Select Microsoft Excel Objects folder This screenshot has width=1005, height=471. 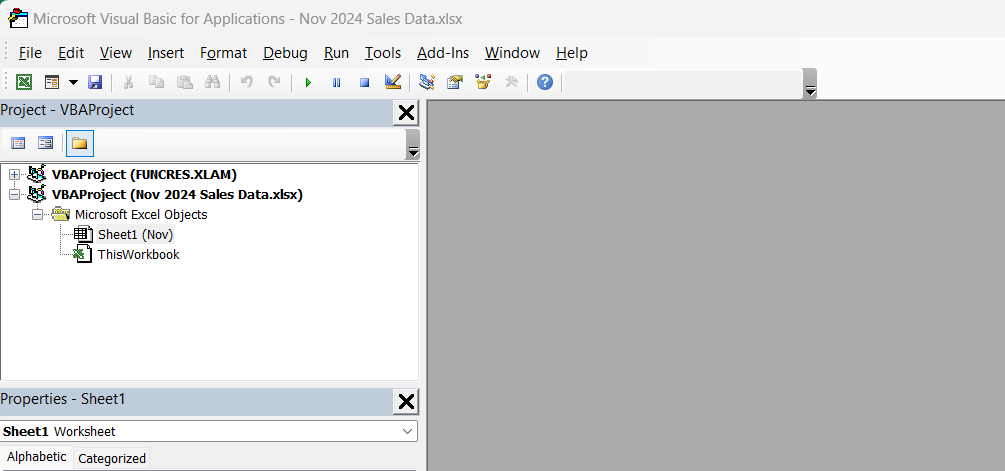(141, 215)
